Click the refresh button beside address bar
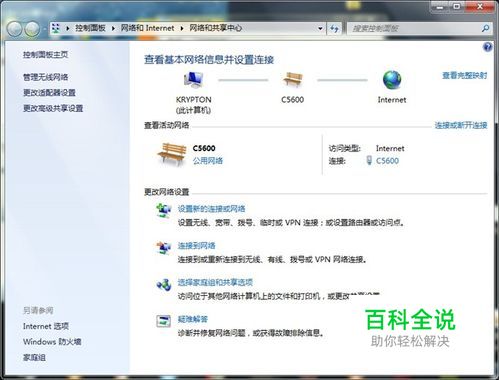Screen dimensions: 499x380 (x=334, y=29)
